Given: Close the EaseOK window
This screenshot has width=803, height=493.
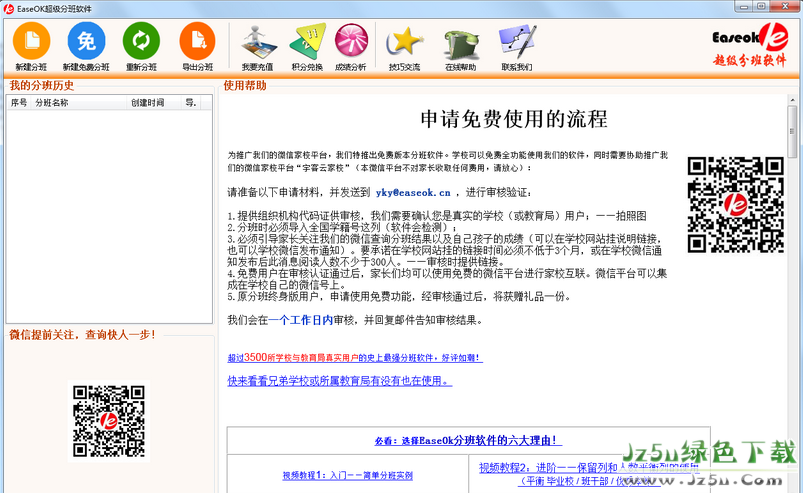Looking at the screenshot, I should click(x=786, y=7).
